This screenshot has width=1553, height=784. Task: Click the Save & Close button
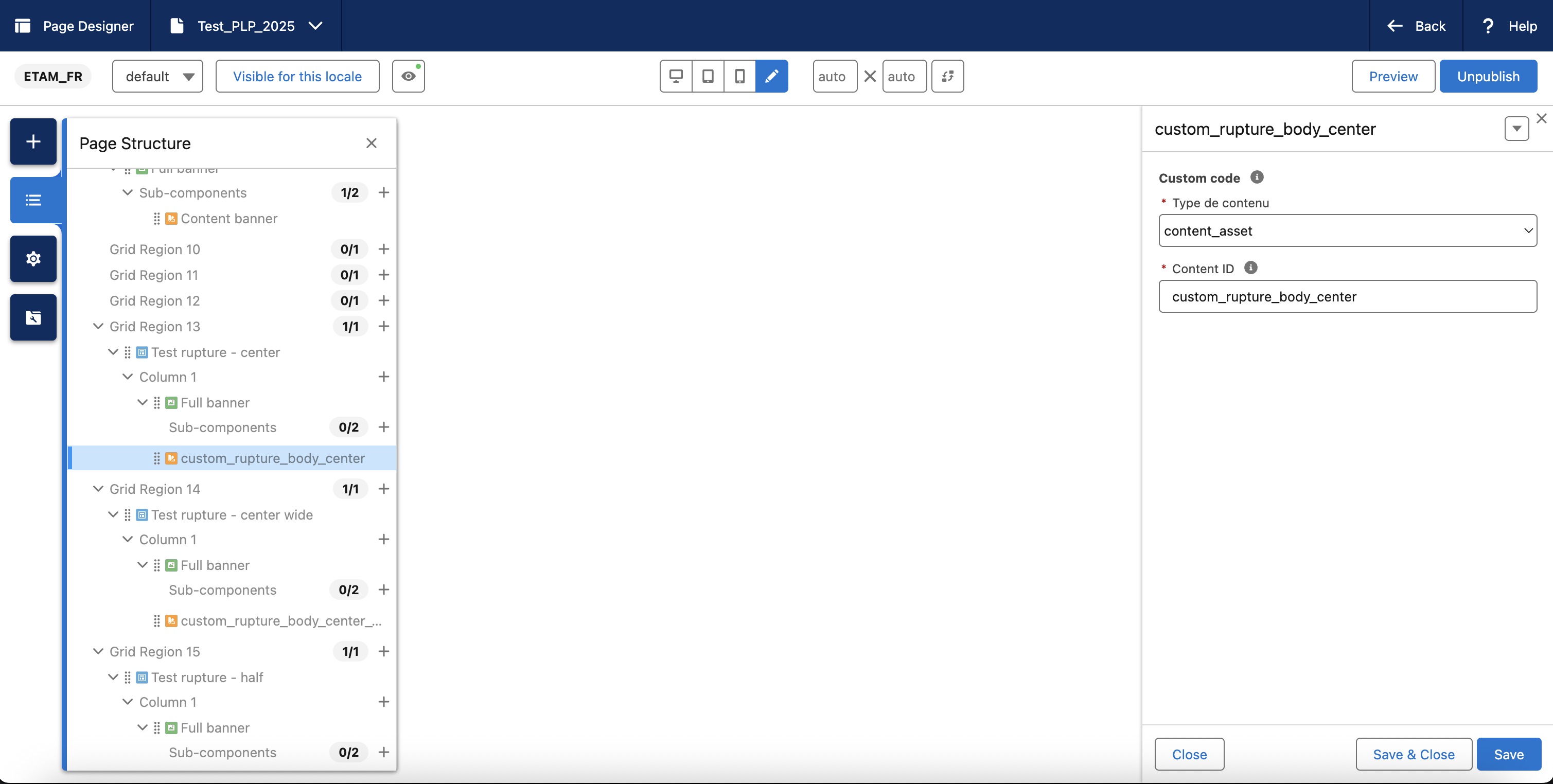[x=1413, y=754]
